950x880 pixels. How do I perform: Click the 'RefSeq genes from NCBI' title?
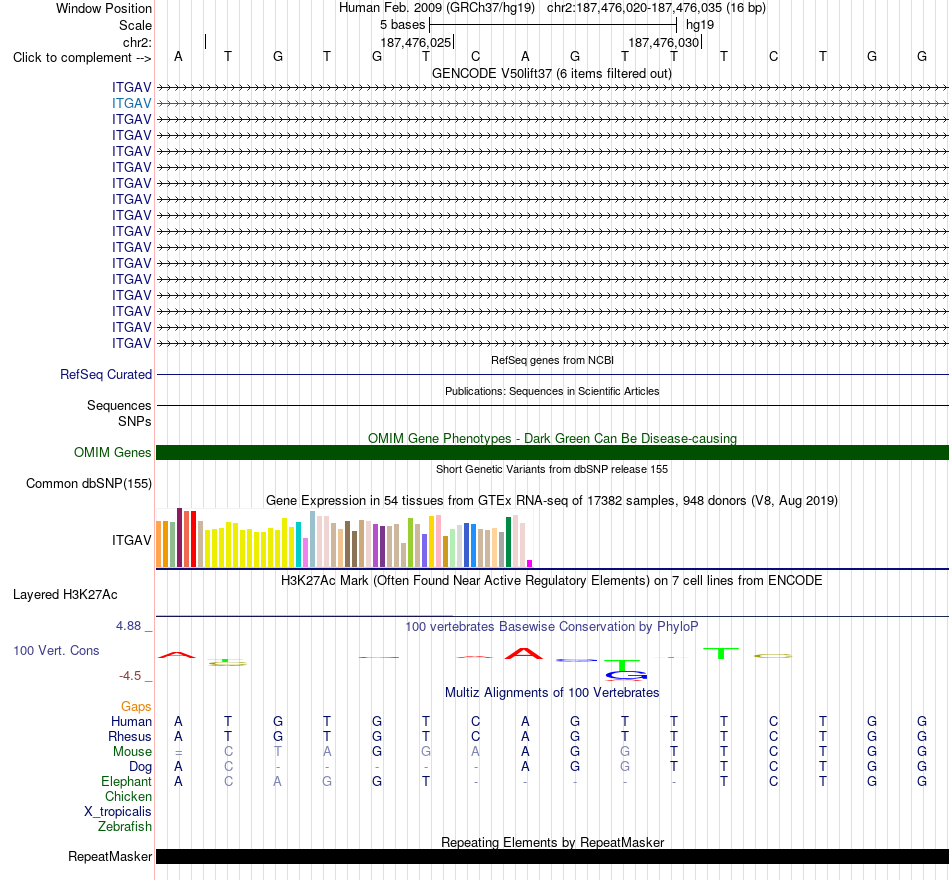[x=552, y=360]
